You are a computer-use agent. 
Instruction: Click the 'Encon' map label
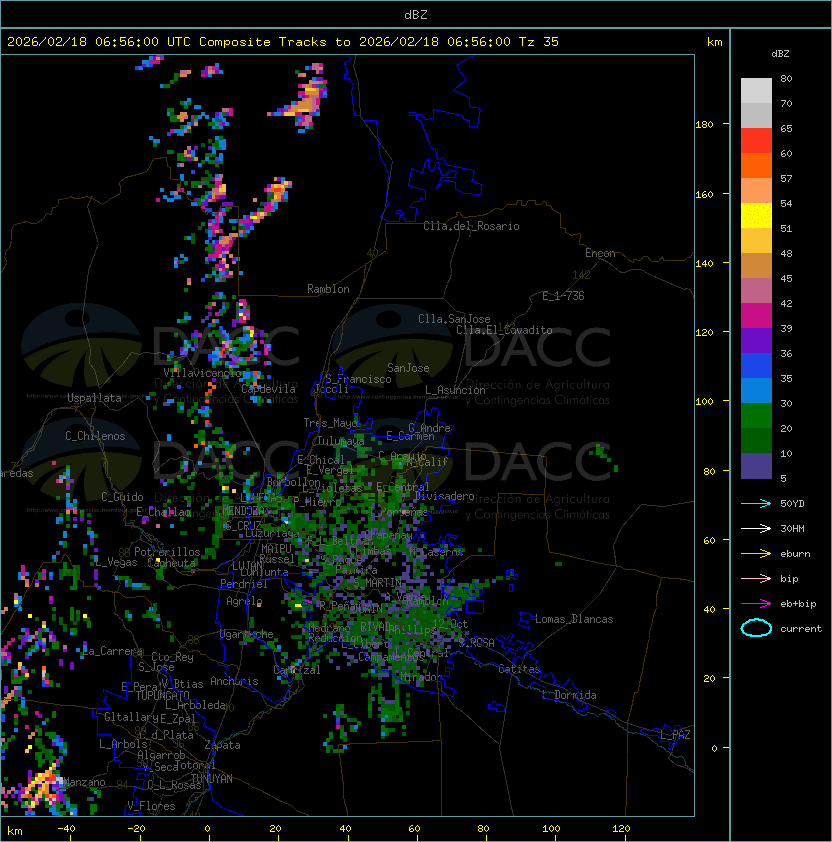pos(600,253)
